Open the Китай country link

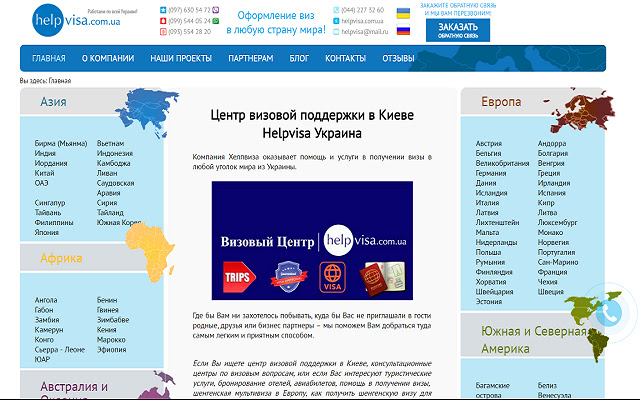click(x=44, y=173)
